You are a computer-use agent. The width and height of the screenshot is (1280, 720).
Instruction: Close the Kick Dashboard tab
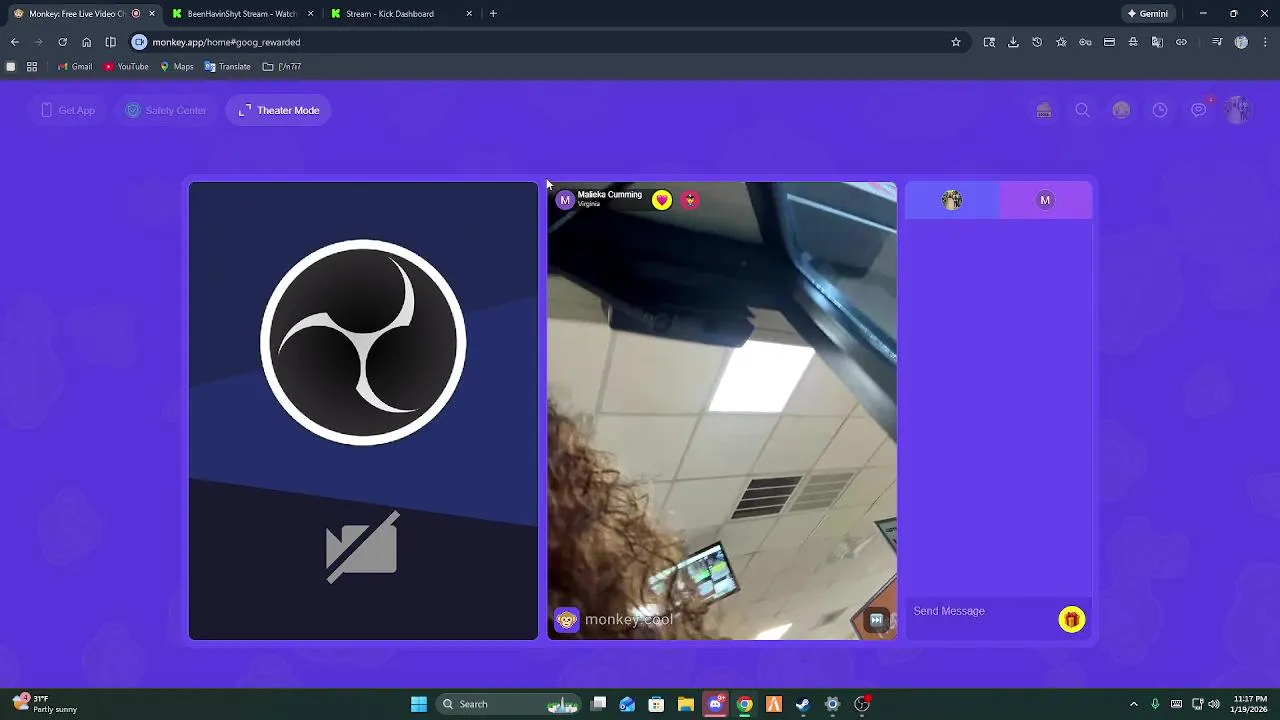469,14
